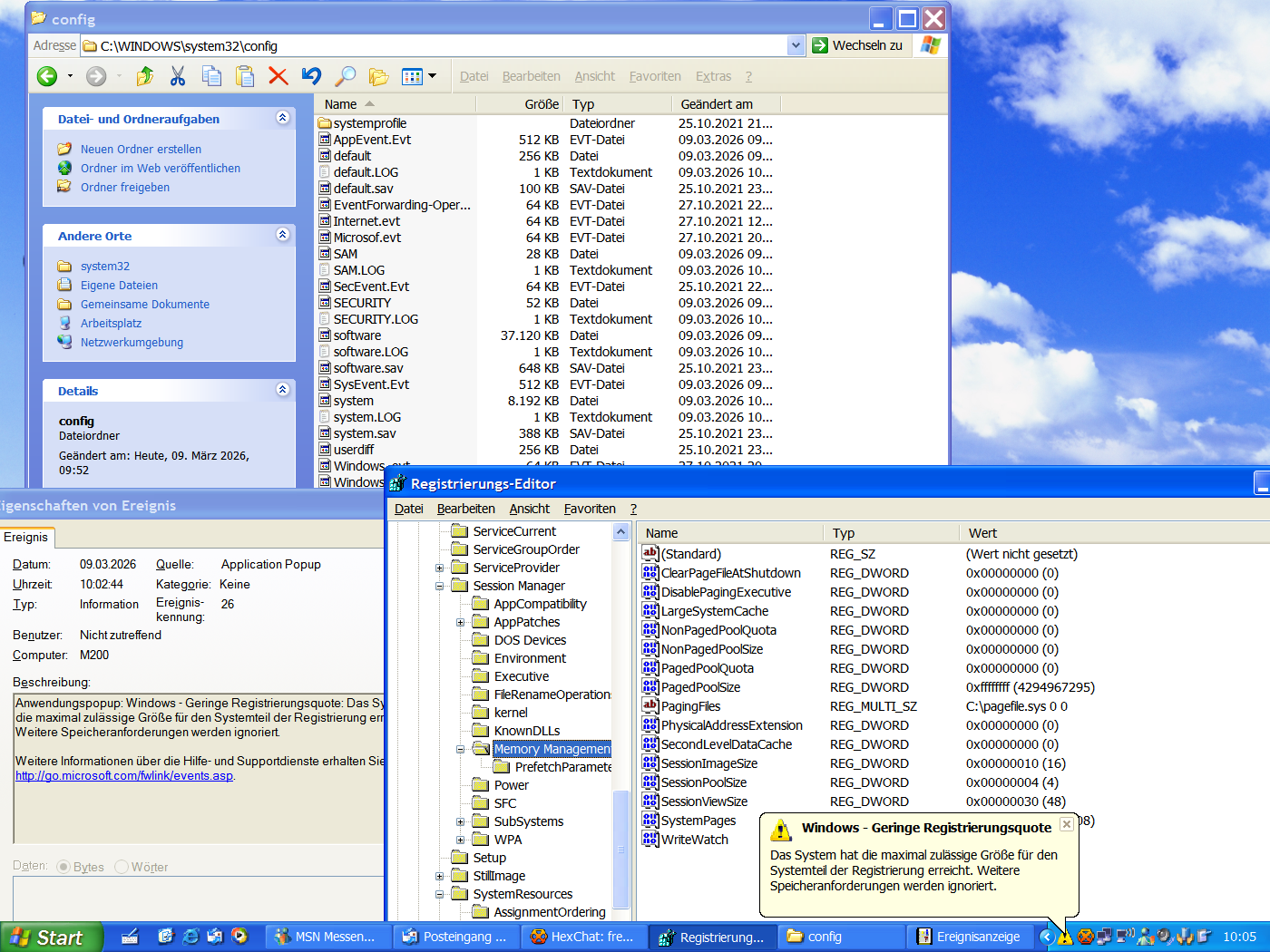Screen dimensions: 1270x952
Task: Open Favoriten menu in Registrierungs-Editor
Action: [589, 509]
